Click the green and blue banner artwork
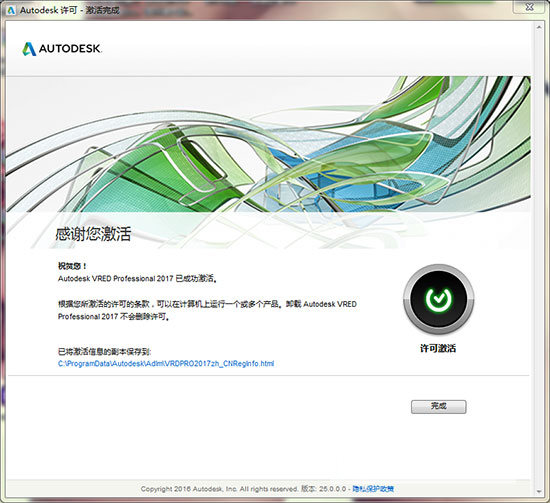Viewport: 550px width, 503px height. click(268, 144)
